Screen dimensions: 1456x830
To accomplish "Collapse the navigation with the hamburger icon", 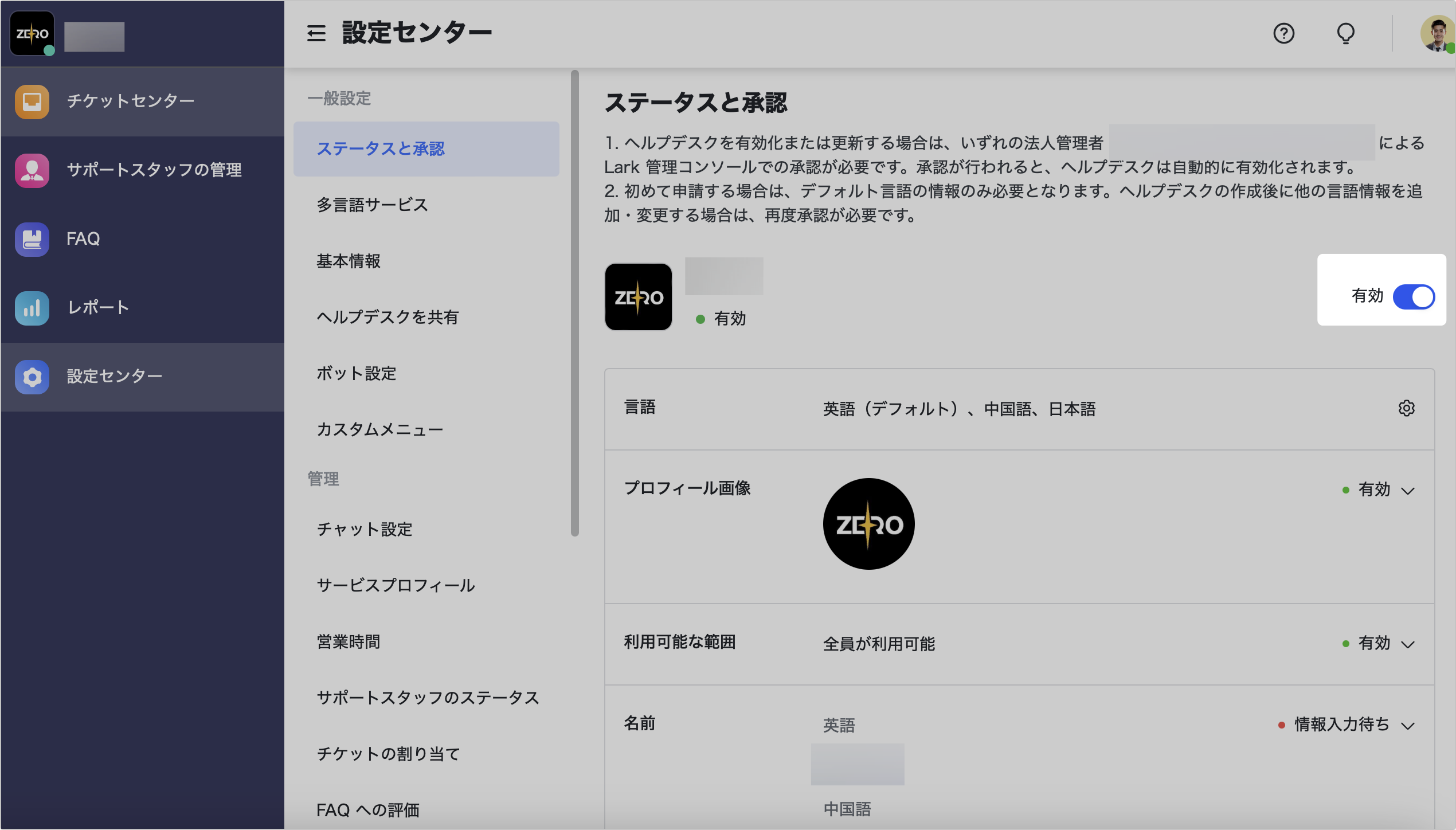I will pyautogui.click(x=316, y=33).
